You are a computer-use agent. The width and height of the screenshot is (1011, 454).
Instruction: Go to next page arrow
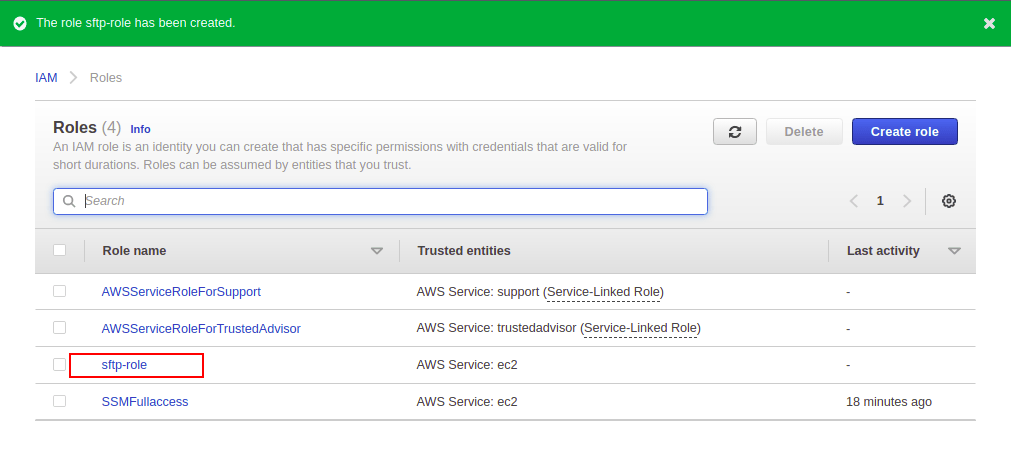pyautogui.click(x=907, y=201)
